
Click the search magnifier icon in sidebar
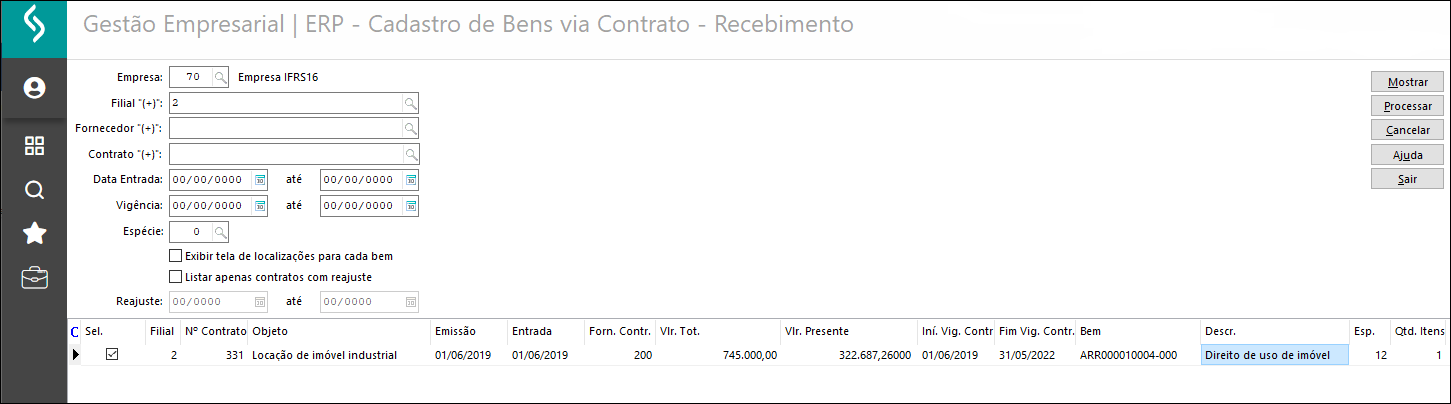(34, 190)
